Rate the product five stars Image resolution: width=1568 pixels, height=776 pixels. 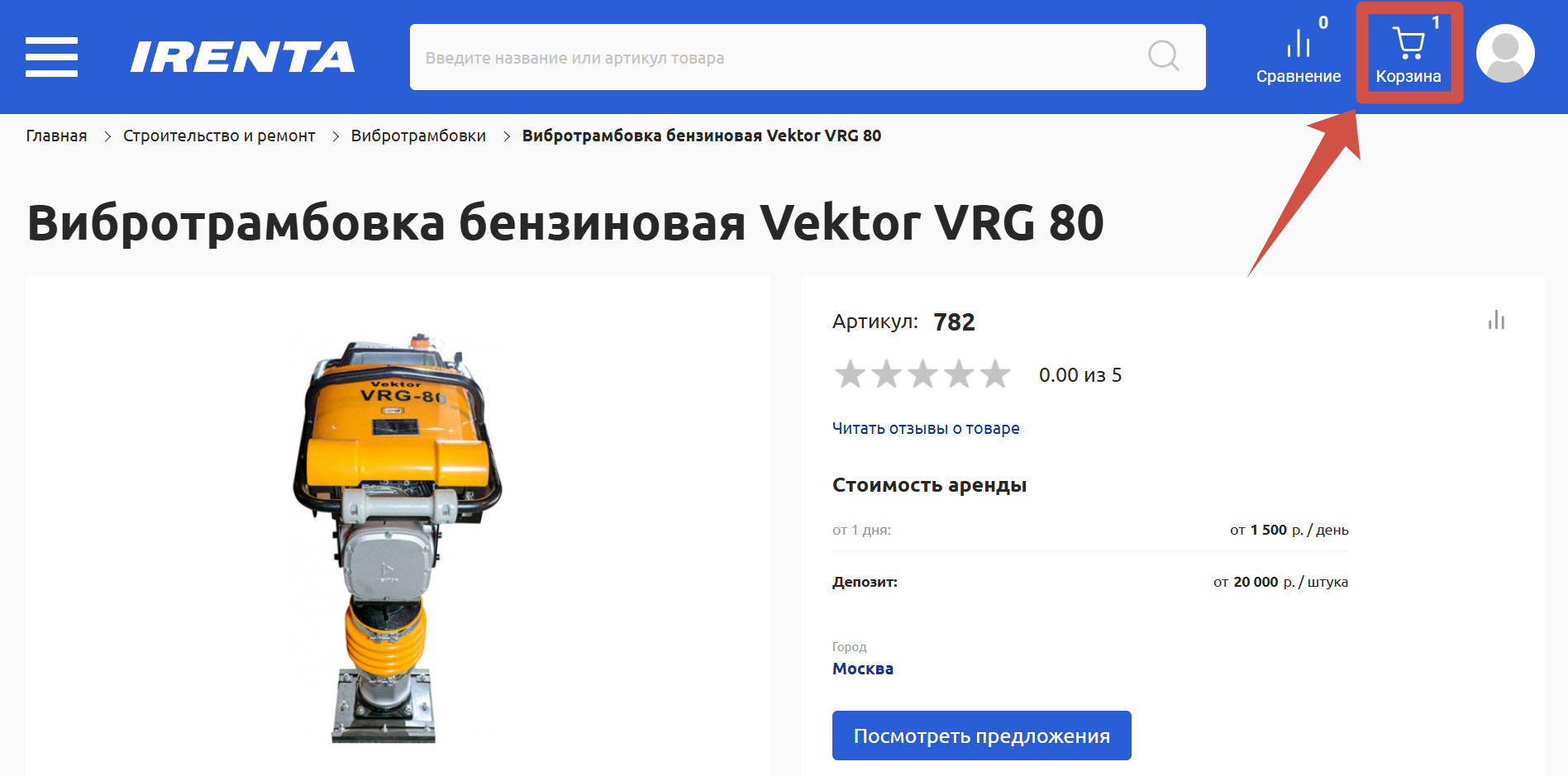click(995, 374)
